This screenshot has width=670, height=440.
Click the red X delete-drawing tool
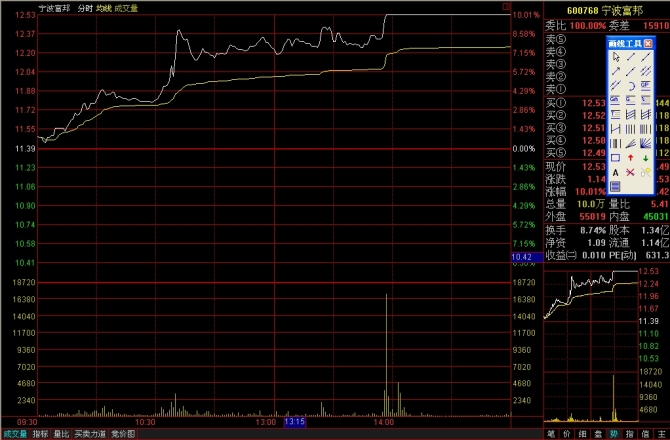[x=630, y=171]
